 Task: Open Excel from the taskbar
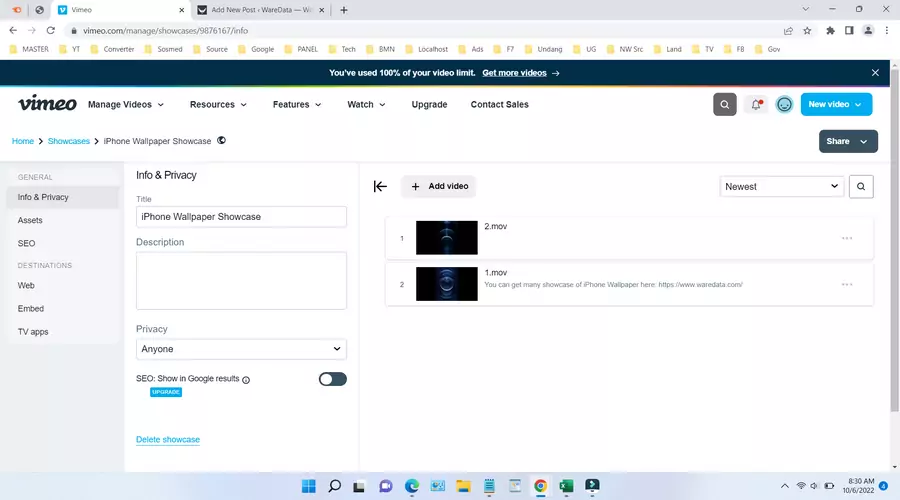(x=566, y=486)
